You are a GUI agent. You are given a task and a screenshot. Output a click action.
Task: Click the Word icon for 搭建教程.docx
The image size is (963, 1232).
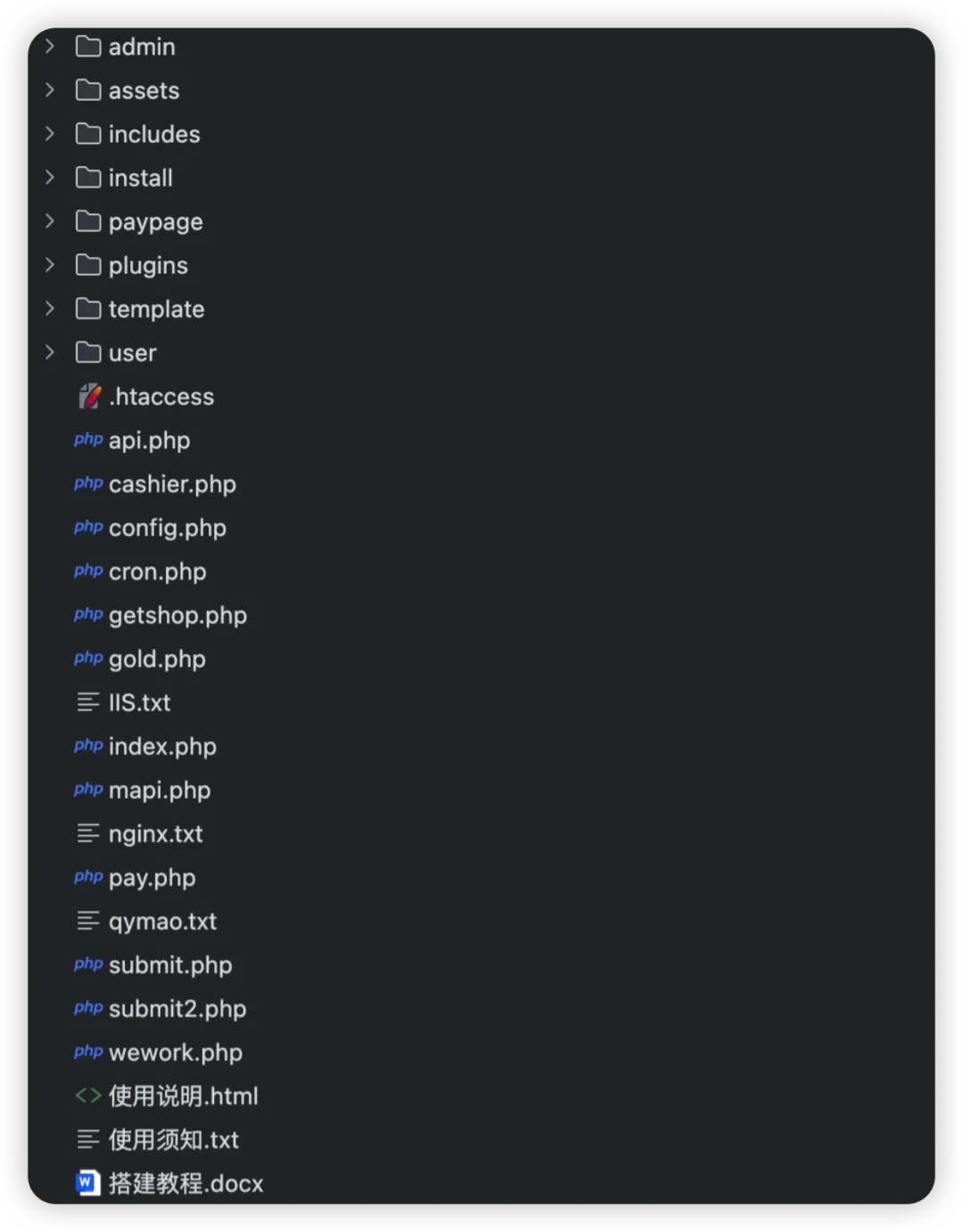(87, 1183)
